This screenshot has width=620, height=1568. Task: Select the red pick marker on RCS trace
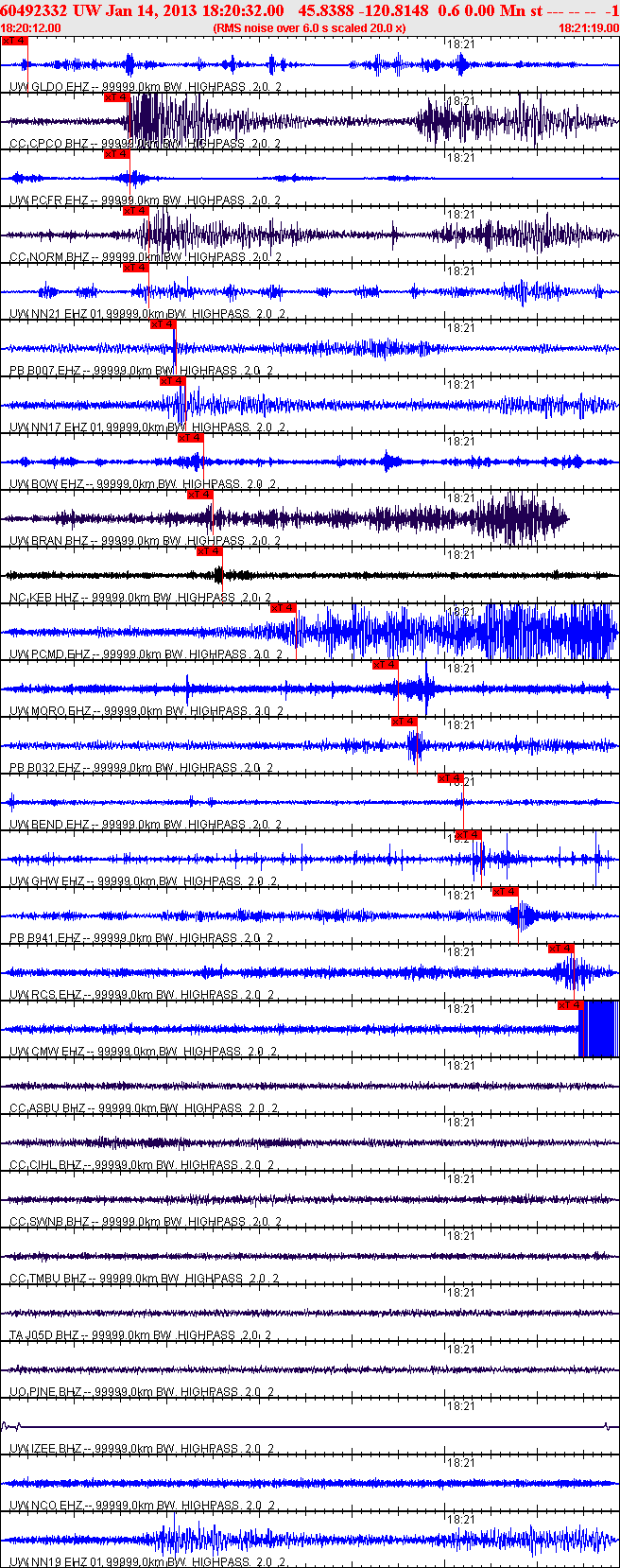(561, 949)
